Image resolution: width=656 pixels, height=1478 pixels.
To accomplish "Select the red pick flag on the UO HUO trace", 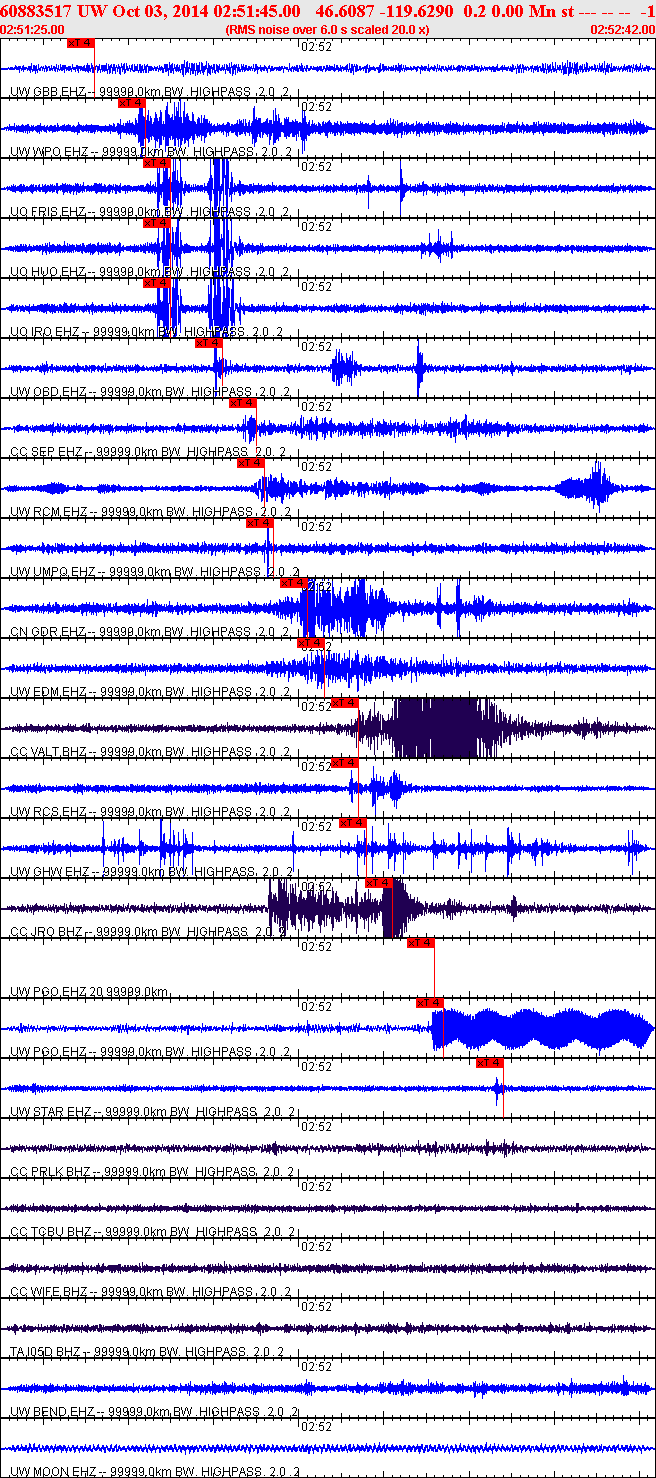I will [157, 223].
